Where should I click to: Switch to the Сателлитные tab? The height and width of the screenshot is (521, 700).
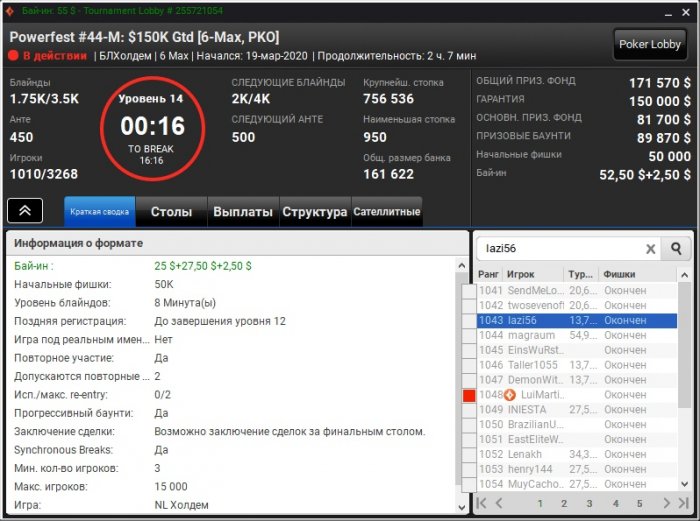coord(387,212)
